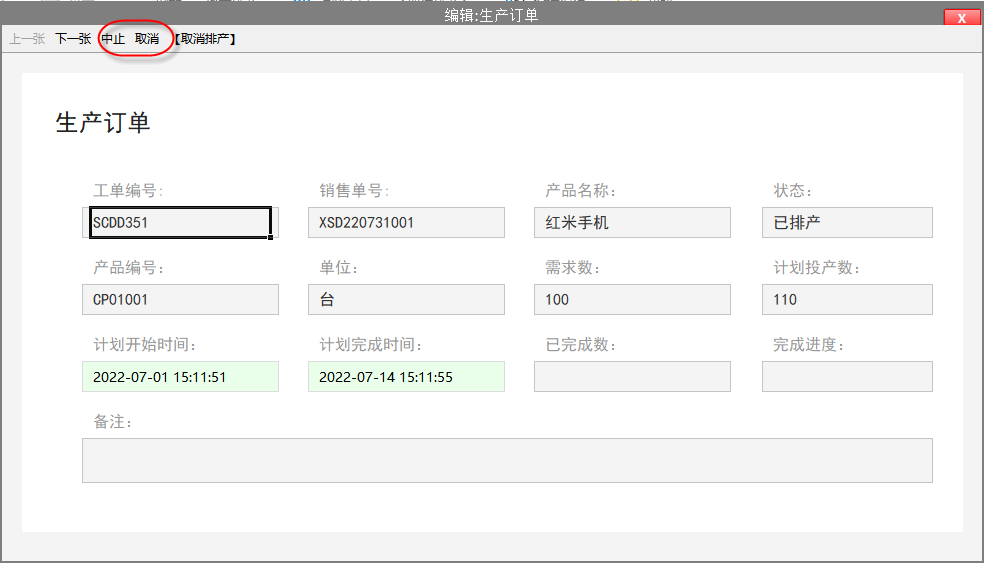
Task: Click the 销售单号: label
Action: coord(354,191)
